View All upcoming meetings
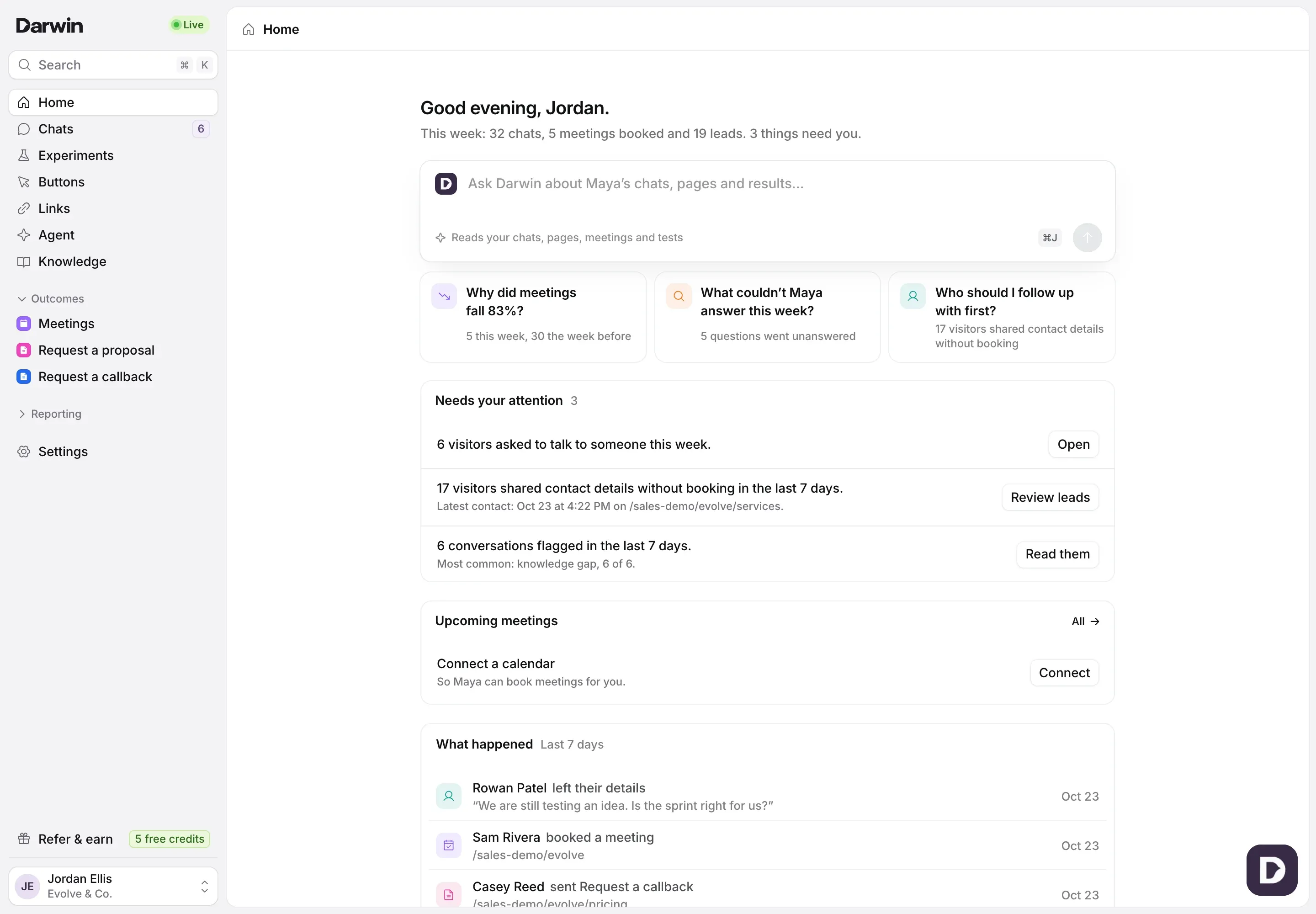The image size is (1316, 914). (x=1085, y=622)
